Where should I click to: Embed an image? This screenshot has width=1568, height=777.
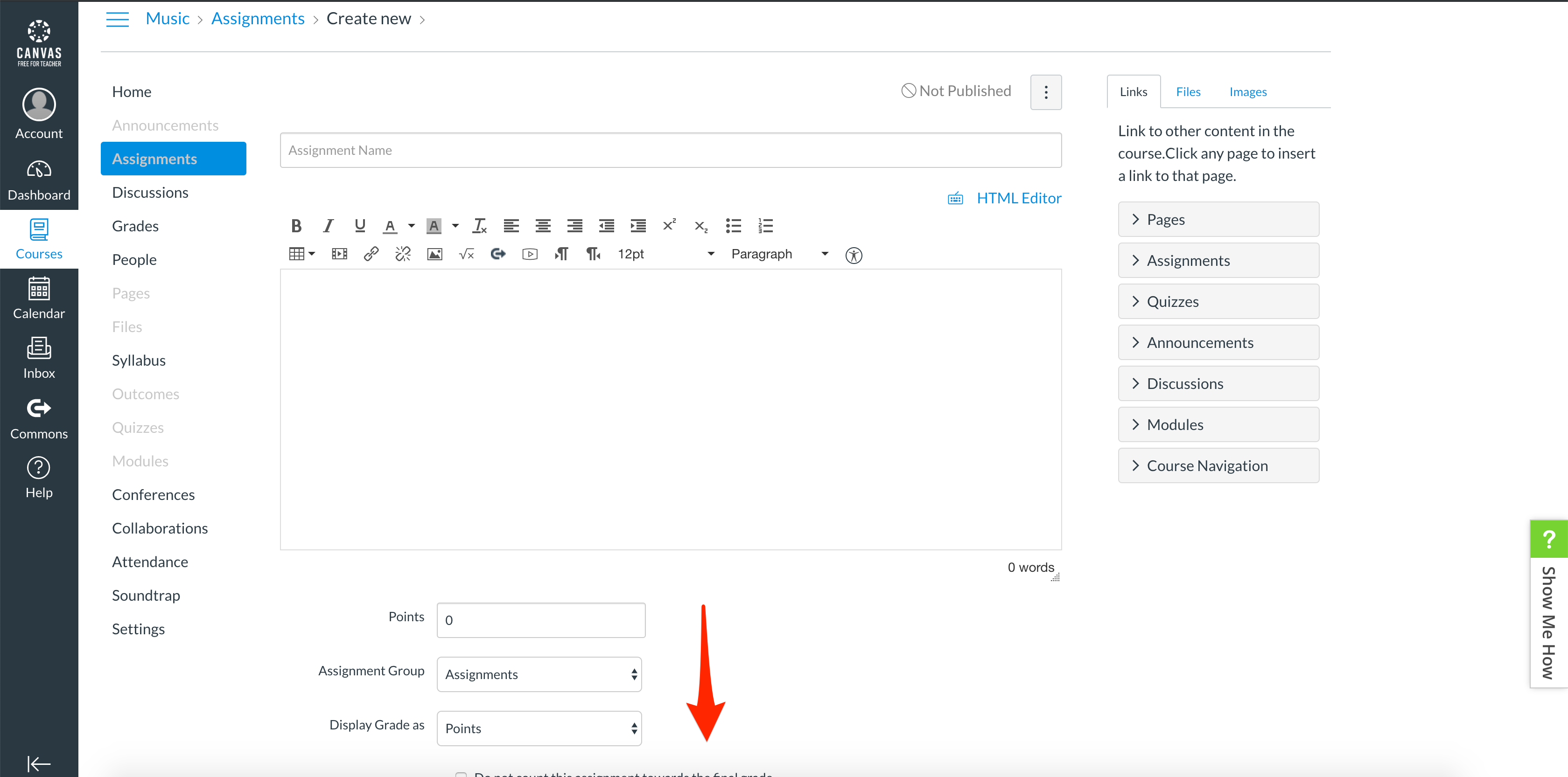434,254
